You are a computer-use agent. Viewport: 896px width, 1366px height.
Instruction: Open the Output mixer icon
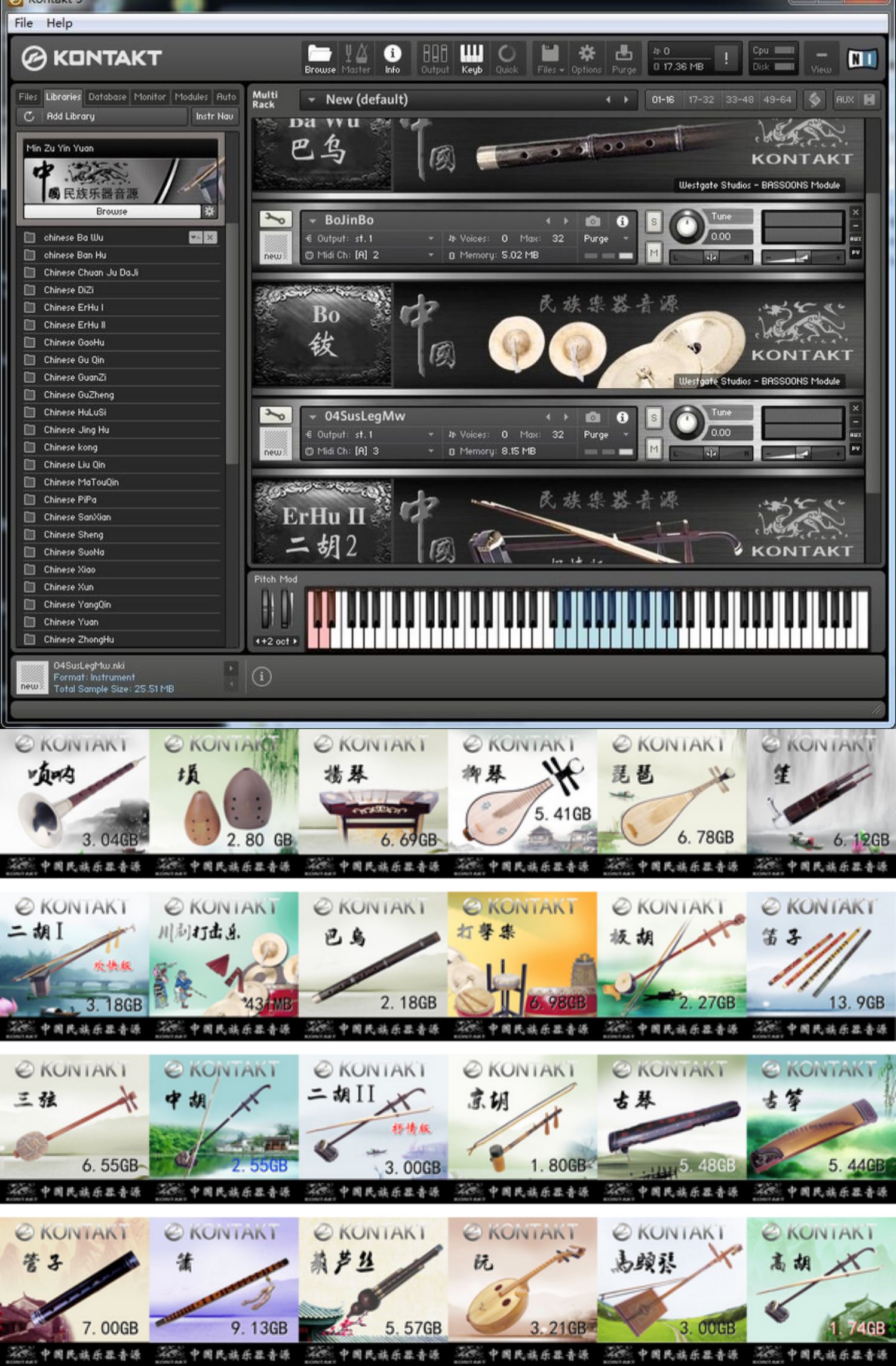(435, 59)
